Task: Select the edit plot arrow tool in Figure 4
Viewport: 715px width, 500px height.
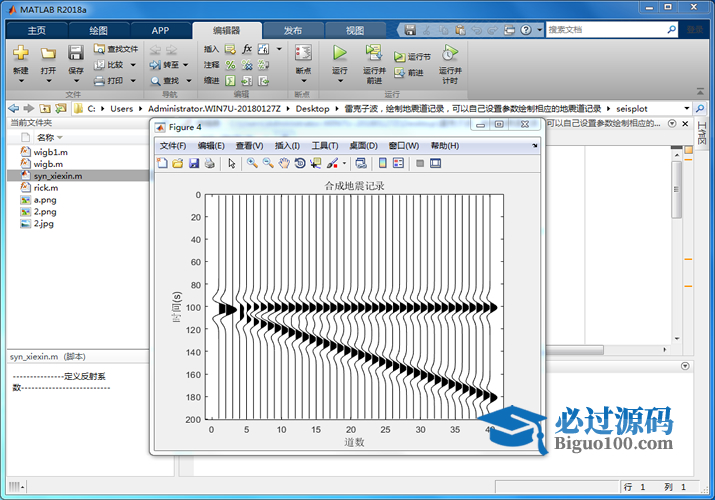Action: tap(231, 163)
